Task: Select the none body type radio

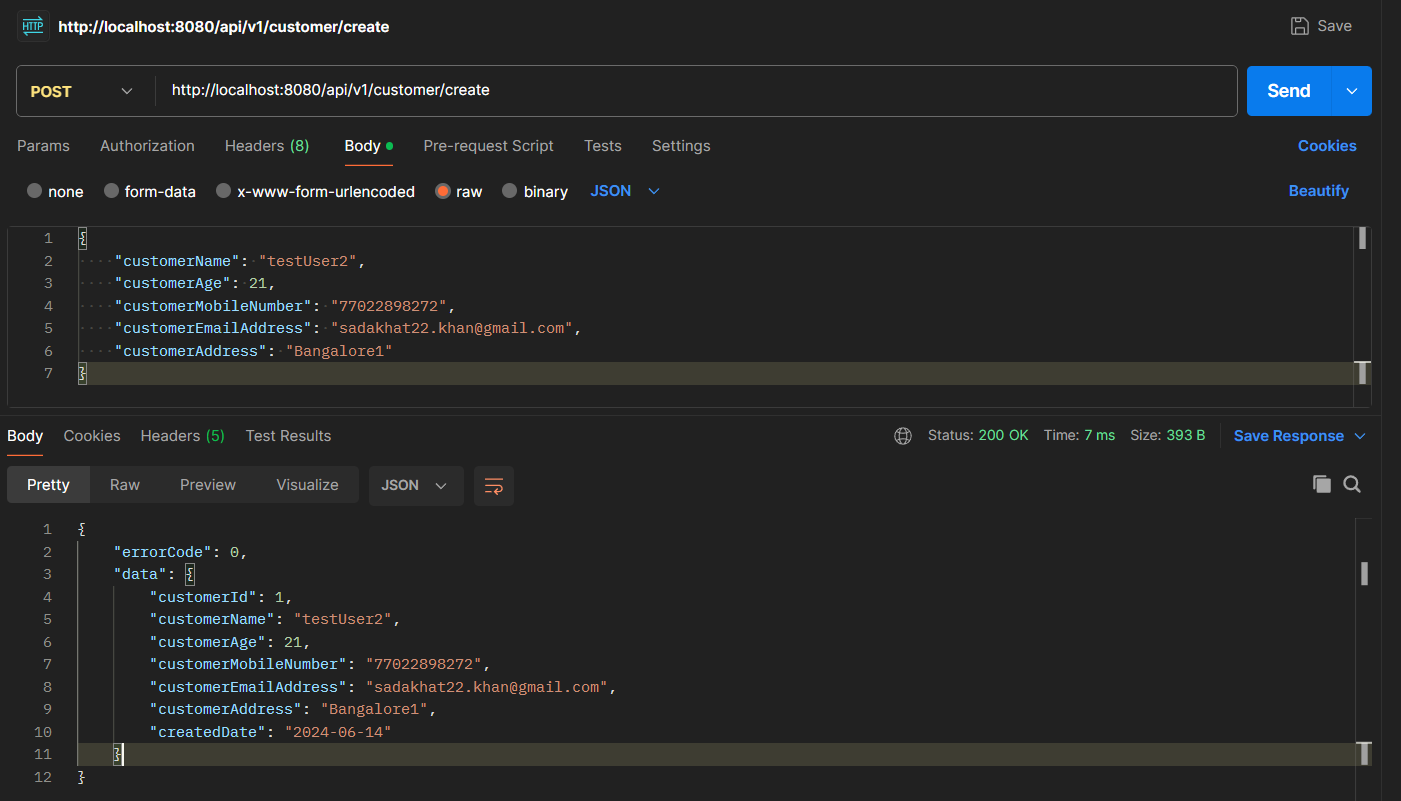Action: pyautogui.click(x=35, y=191)
